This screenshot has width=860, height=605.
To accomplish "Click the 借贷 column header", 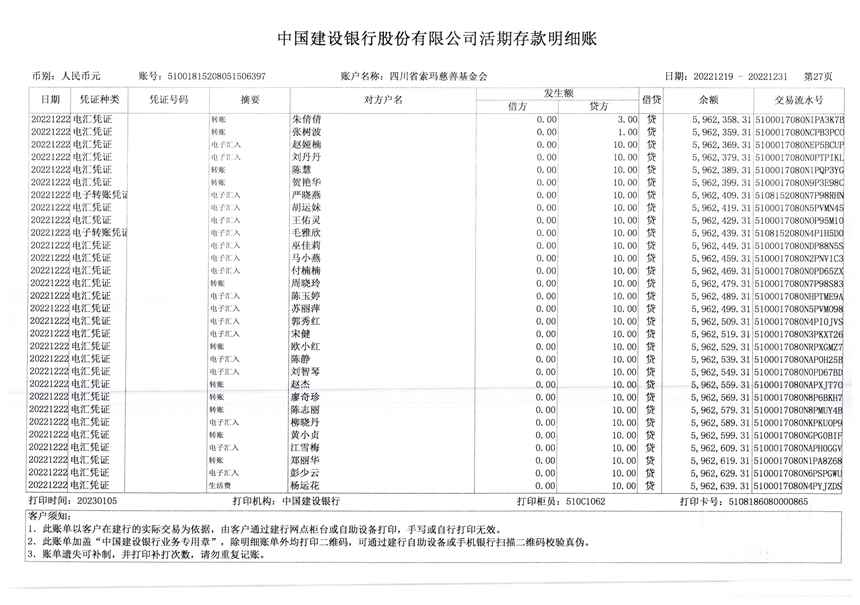I will 652,99.
